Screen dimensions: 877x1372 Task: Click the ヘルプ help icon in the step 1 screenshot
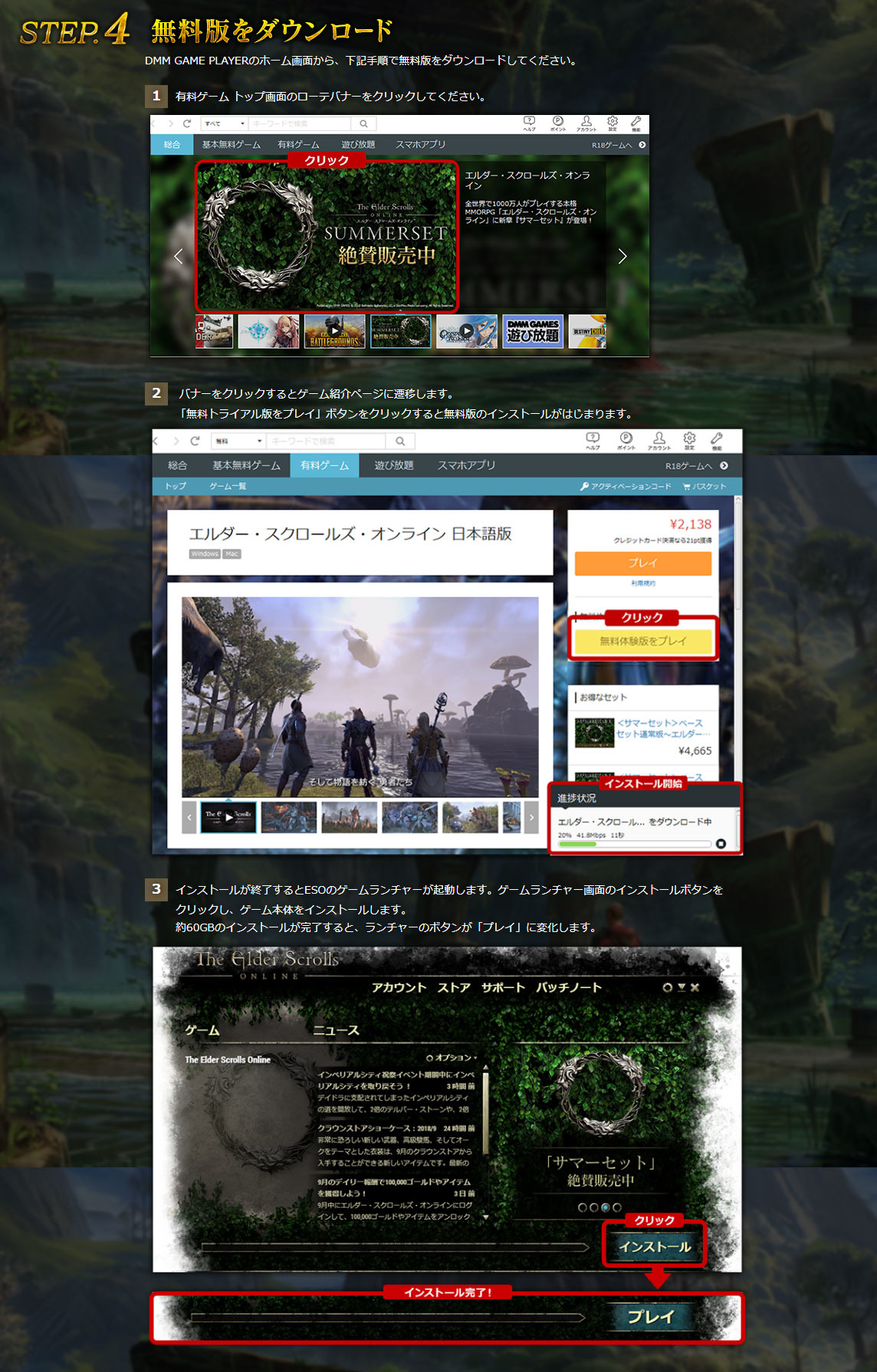[x=529, y=122]
